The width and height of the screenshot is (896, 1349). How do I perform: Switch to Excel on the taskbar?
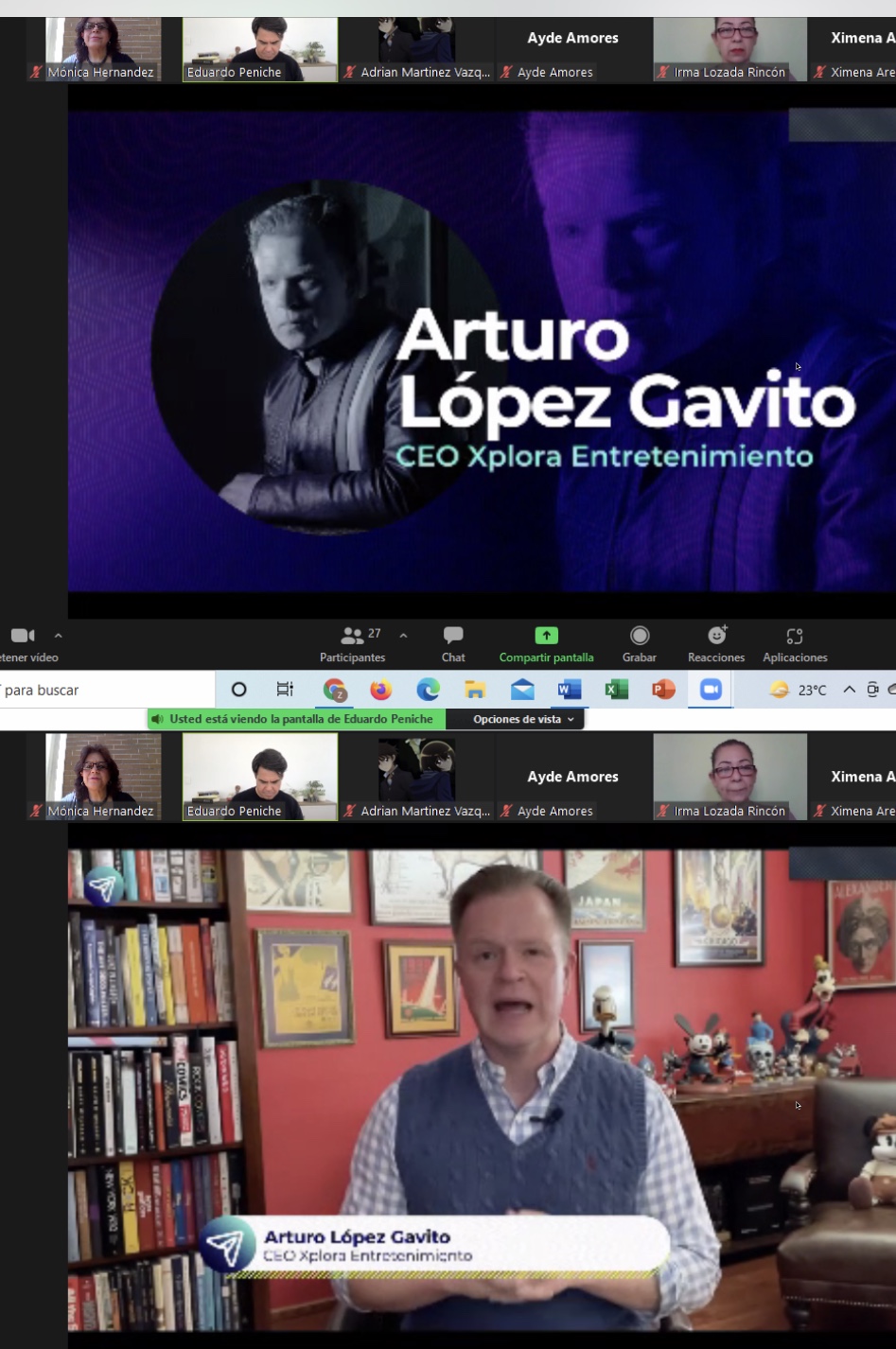tap(617, 690)
